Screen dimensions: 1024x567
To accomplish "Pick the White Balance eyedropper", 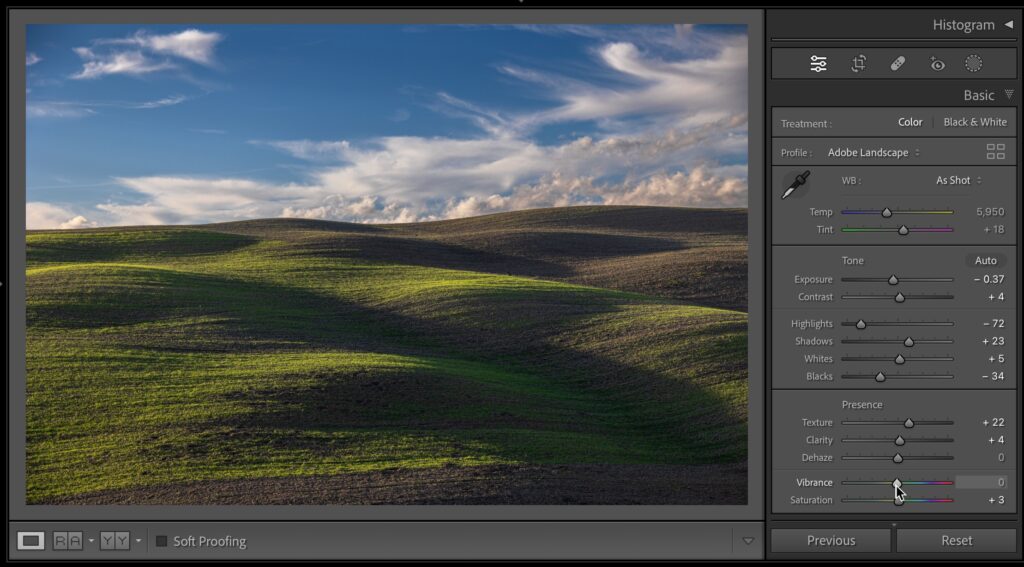I will 796,185.
